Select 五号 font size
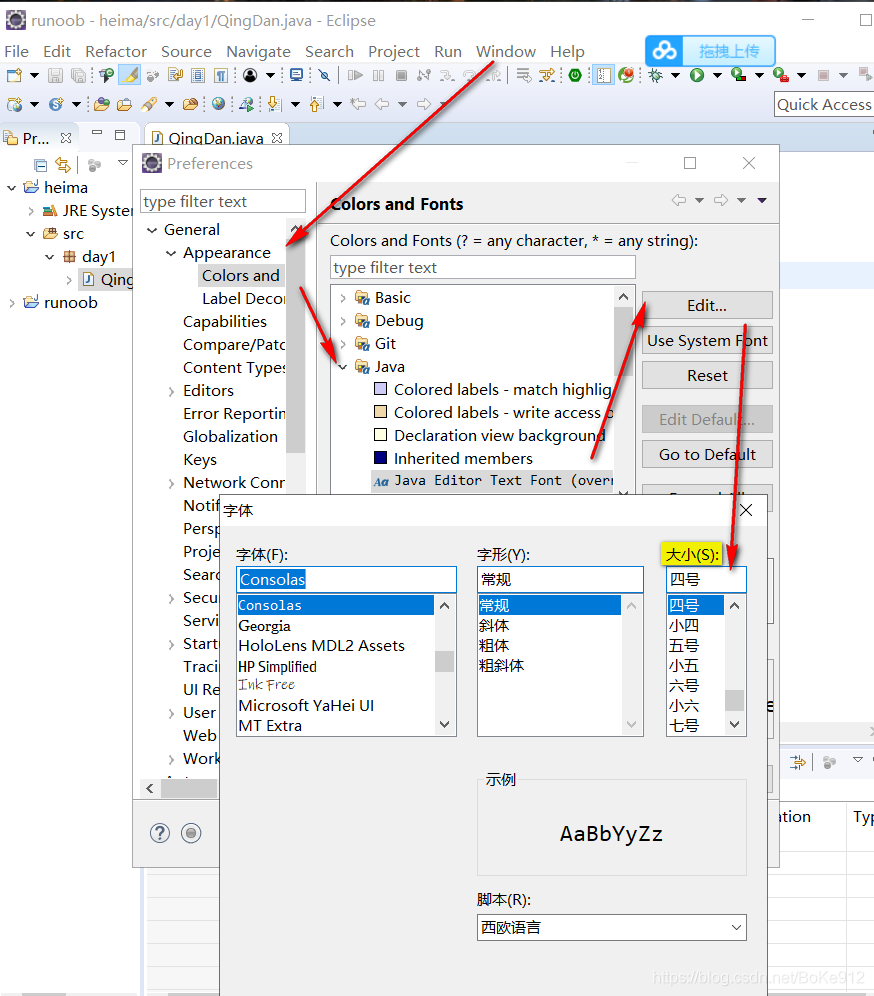 pyautogui.click(x=684, y=646)
